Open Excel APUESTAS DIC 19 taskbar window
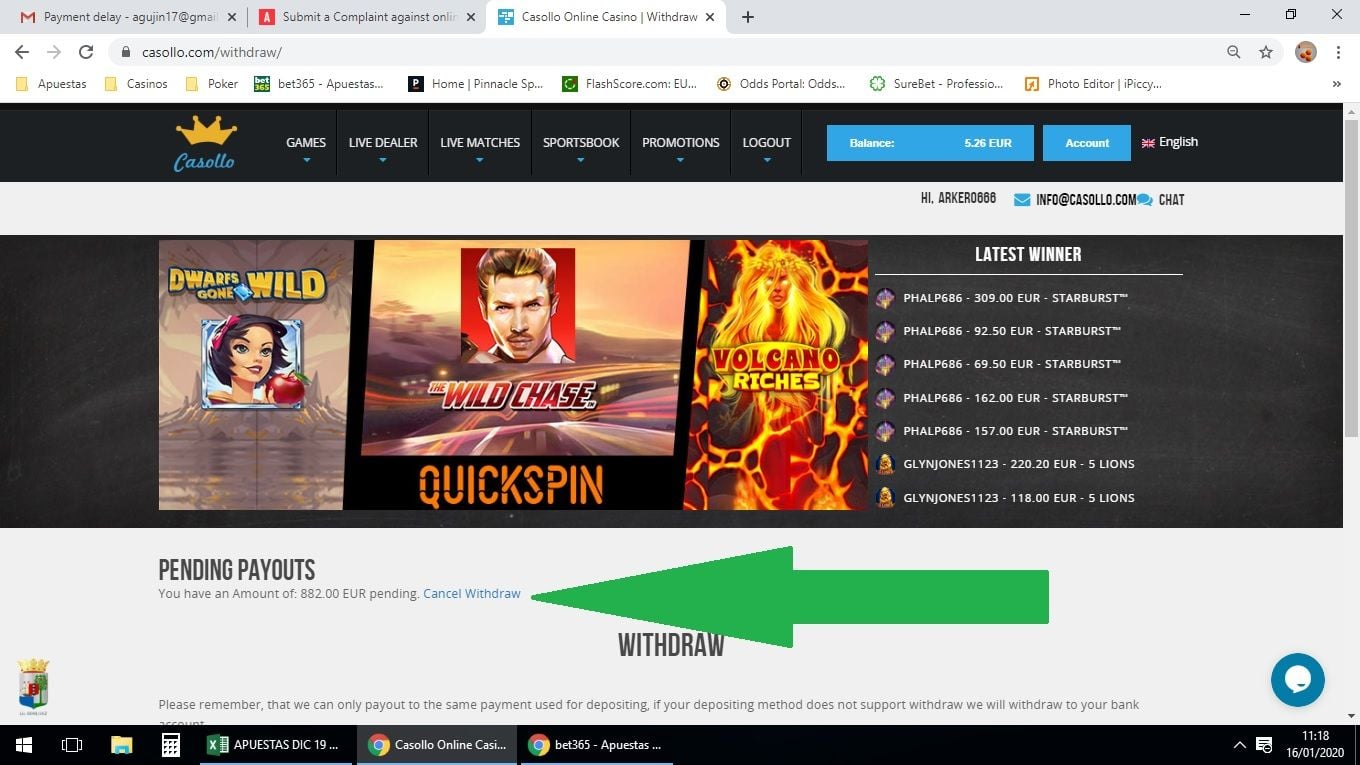Screen dimensions: 1360x765 coord(277,745)
